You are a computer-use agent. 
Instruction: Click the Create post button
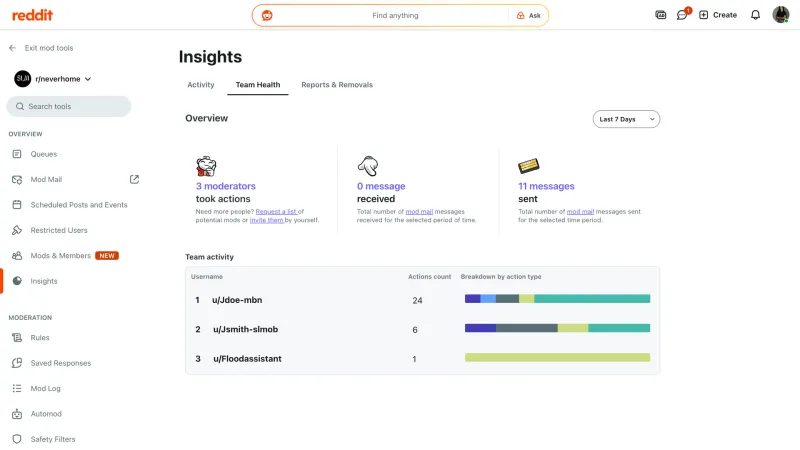click(717, 15)
